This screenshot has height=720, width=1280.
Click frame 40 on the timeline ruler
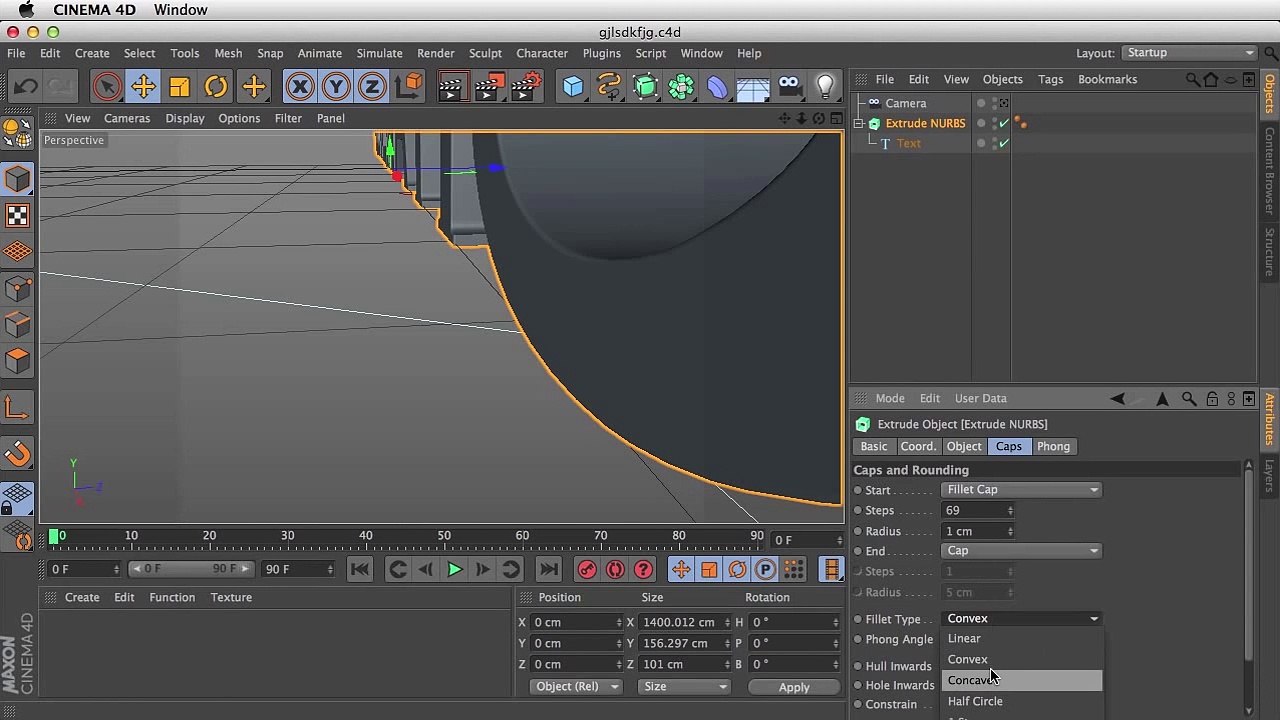click(x=366, y=536)
